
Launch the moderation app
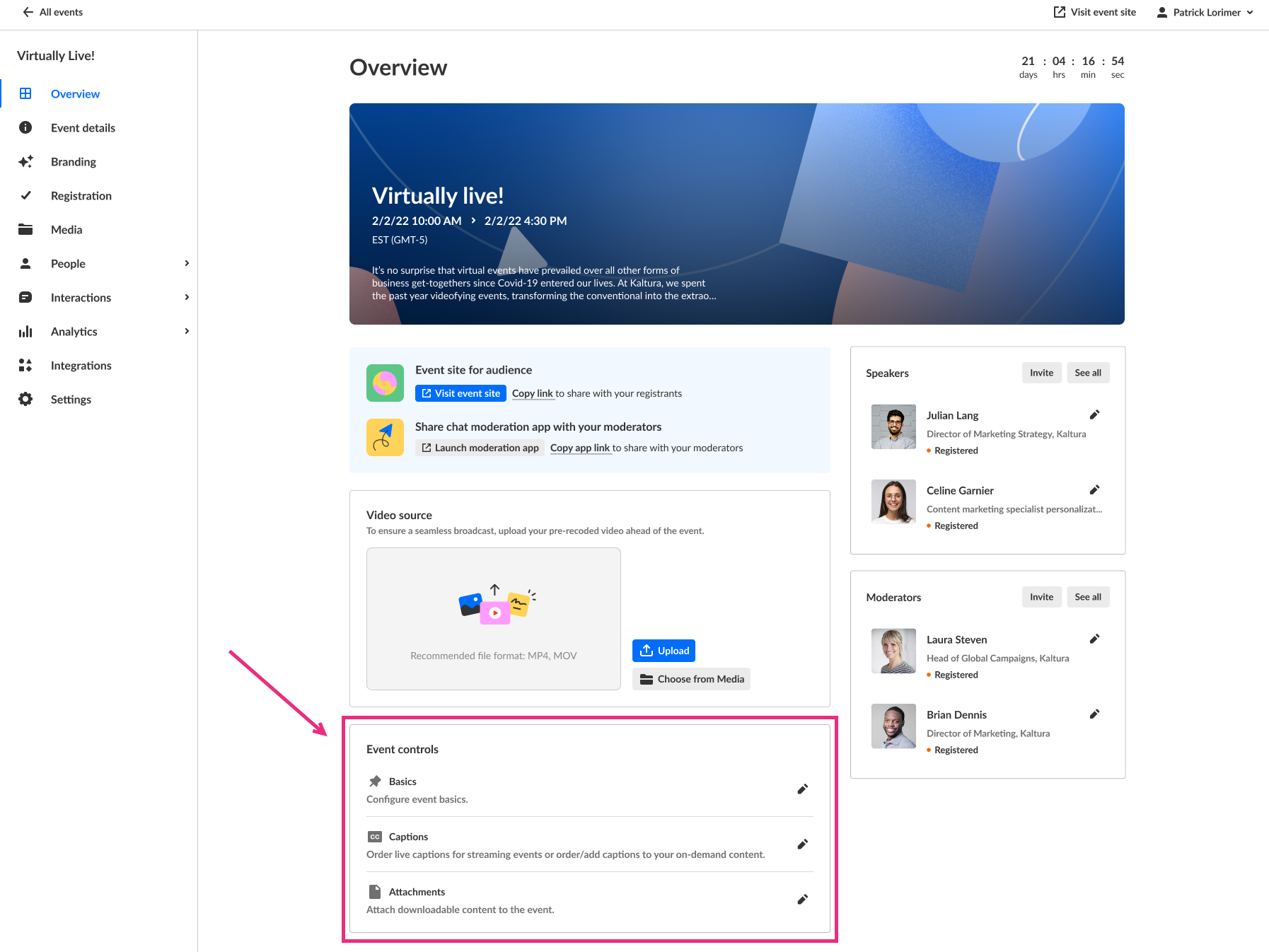[480, 448]
